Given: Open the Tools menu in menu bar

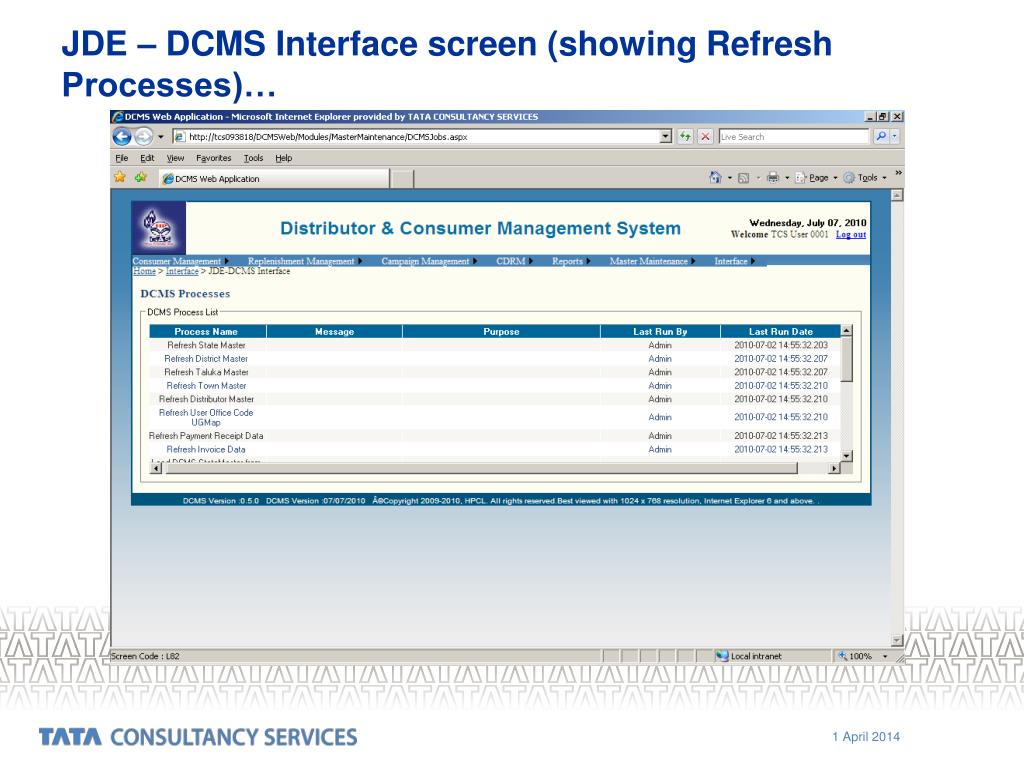Looking at the screenshot, I should pos(253,158).
